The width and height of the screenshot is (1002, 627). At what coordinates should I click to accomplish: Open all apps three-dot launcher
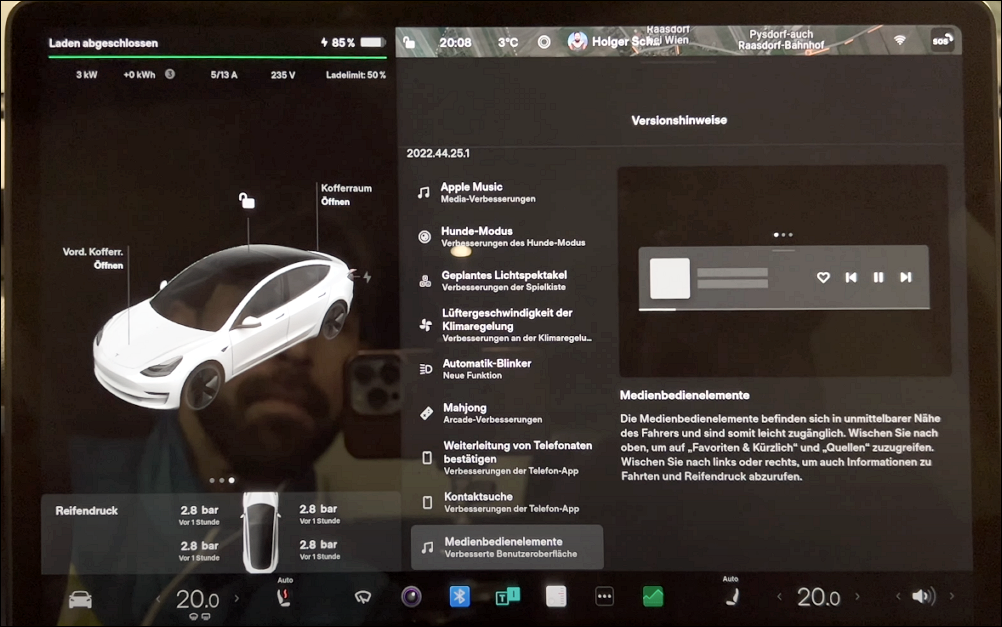tap(605, 596)
